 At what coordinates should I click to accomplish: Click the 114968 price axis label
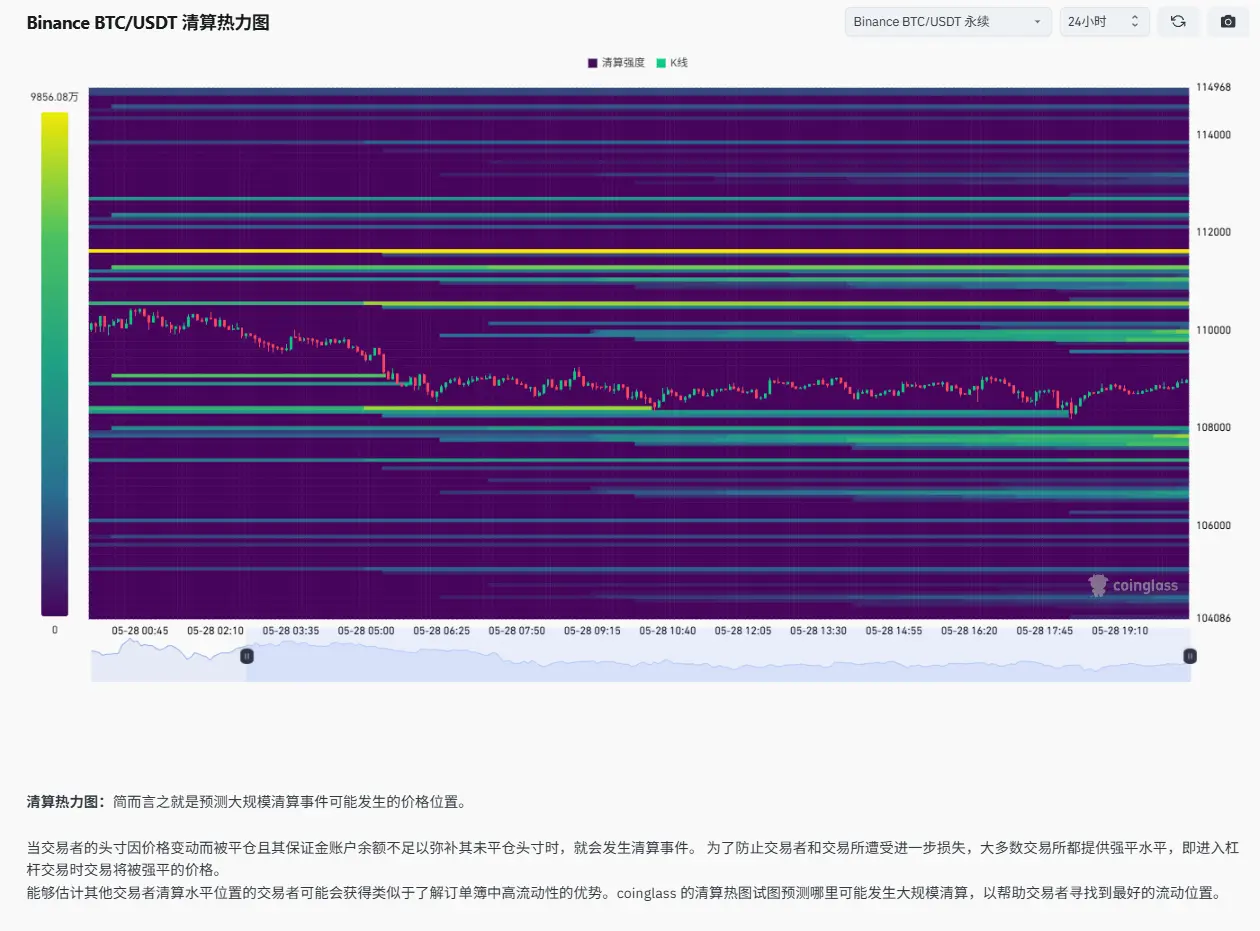(x=1213, y=87)
